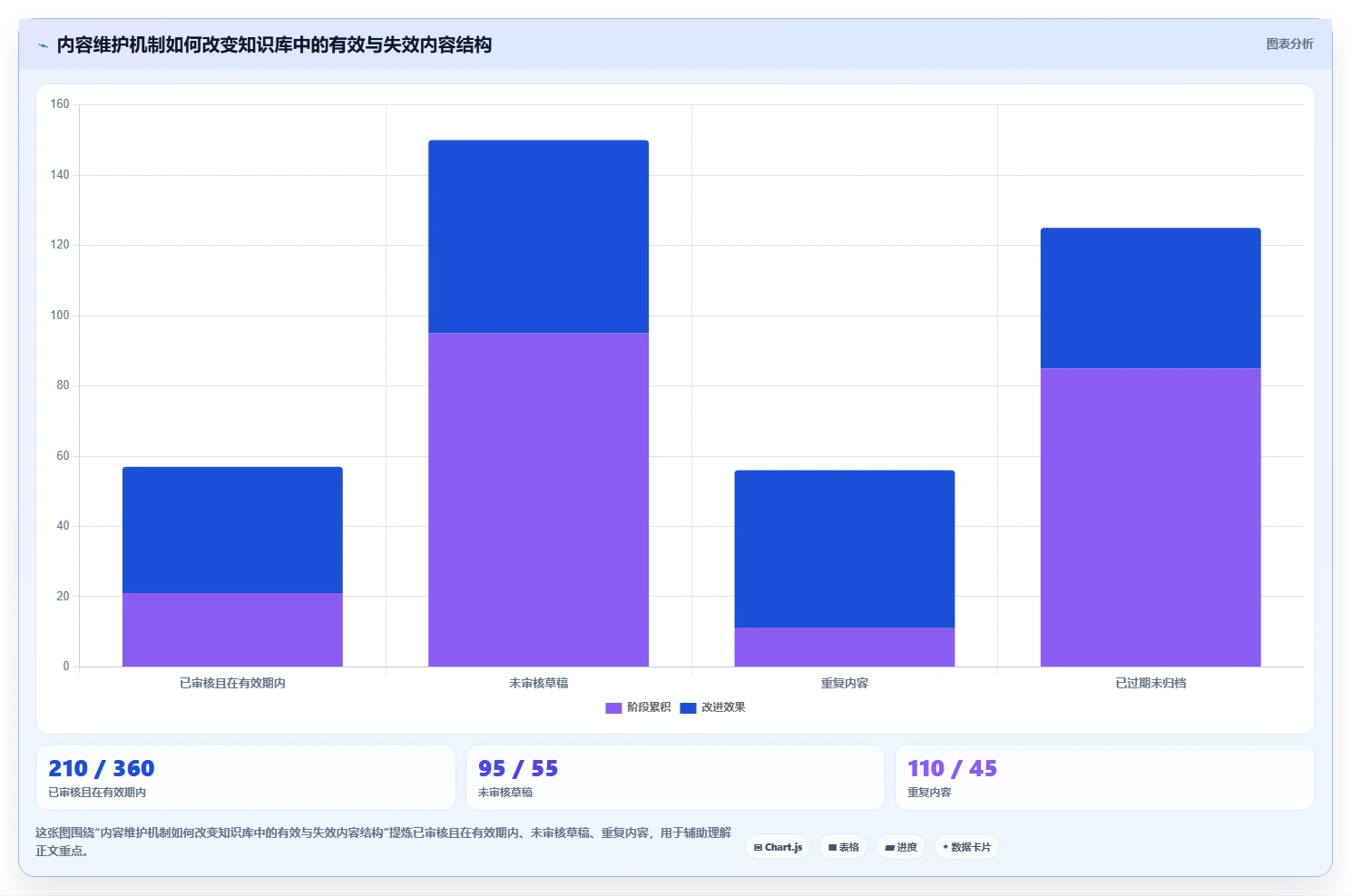Click the x-axis label 已过期未归档

pos(1150,683)
